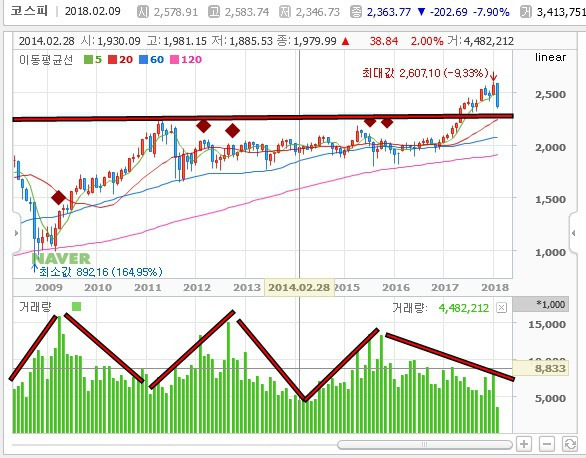Click the 2,346.73 low price value
Viewport: 586px width, 458px height.
[318, 12]
